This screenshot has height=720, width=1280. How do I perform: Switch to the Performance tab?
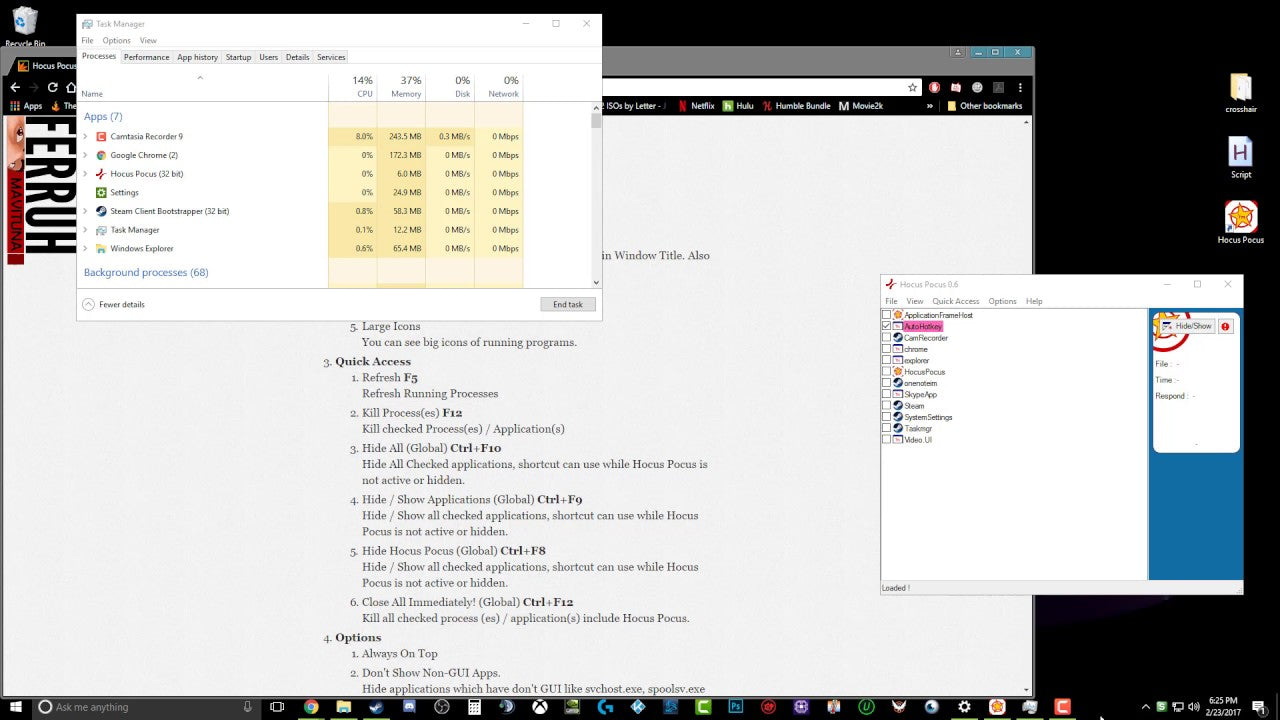[146, 57]
